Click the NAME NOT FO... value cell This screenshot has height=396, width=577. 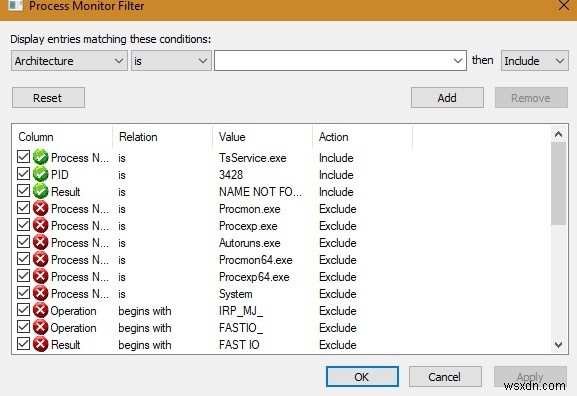pyautogui.click(x=260, y=192)
